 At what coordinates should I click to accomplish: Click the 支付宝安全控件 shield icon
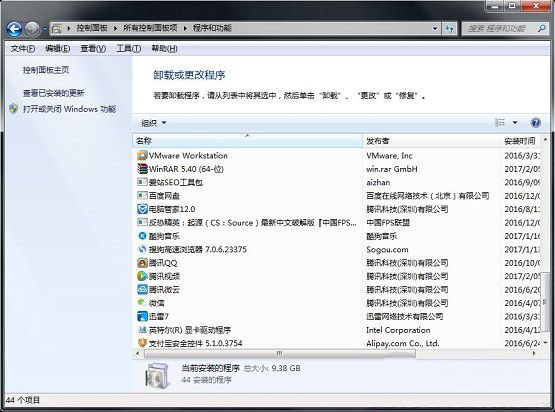(x=142, y=343)
